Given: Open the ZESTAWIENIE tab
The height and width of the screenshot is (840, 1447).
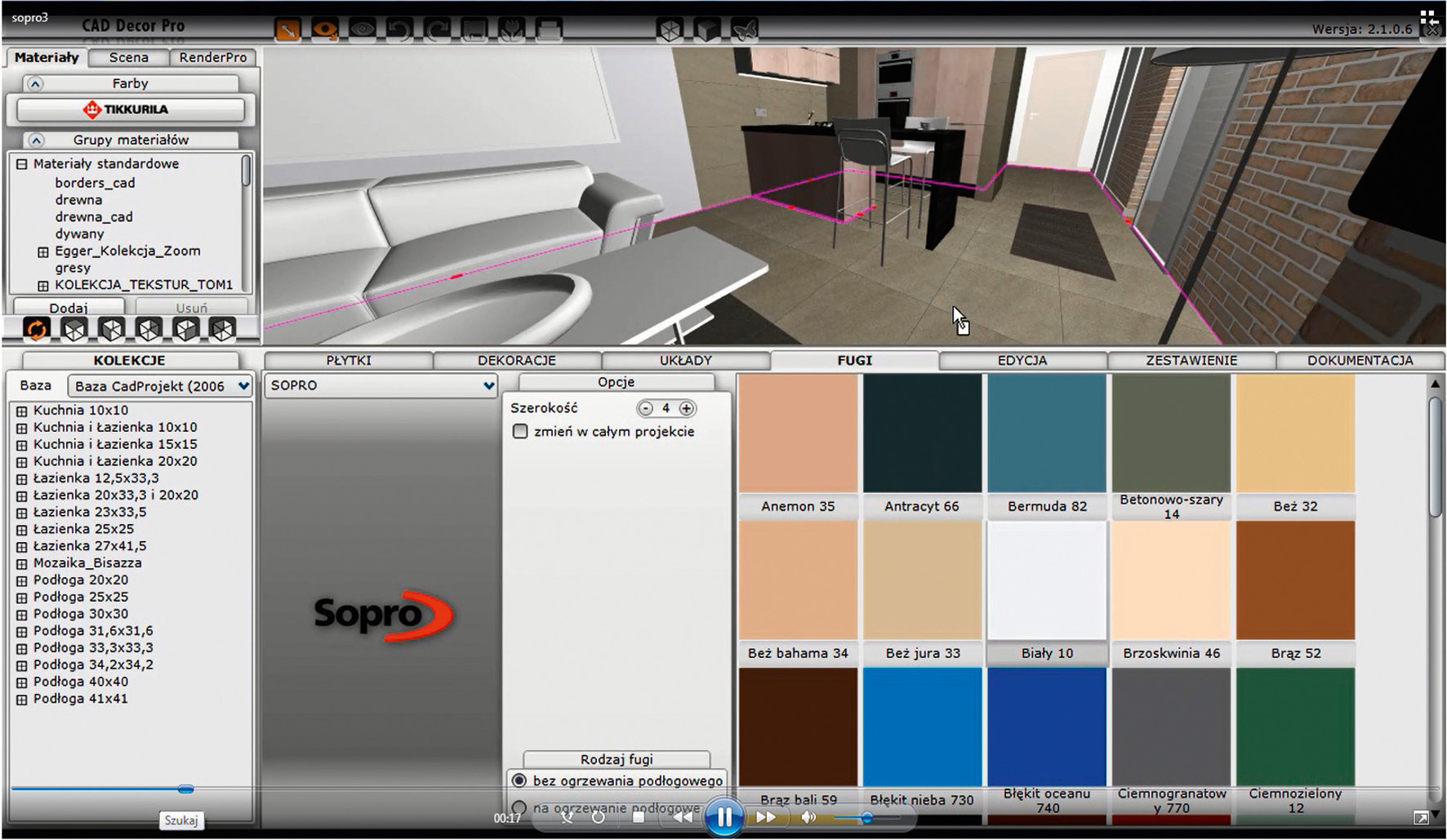Looking at the screenshot, I should 1191,360.
